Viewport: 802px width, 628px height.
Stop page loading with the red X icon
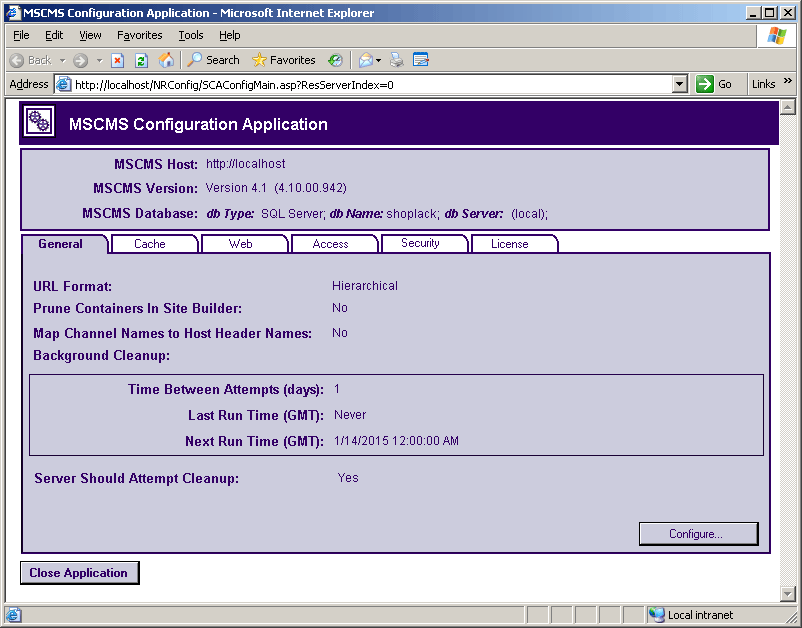click(118, 60)
